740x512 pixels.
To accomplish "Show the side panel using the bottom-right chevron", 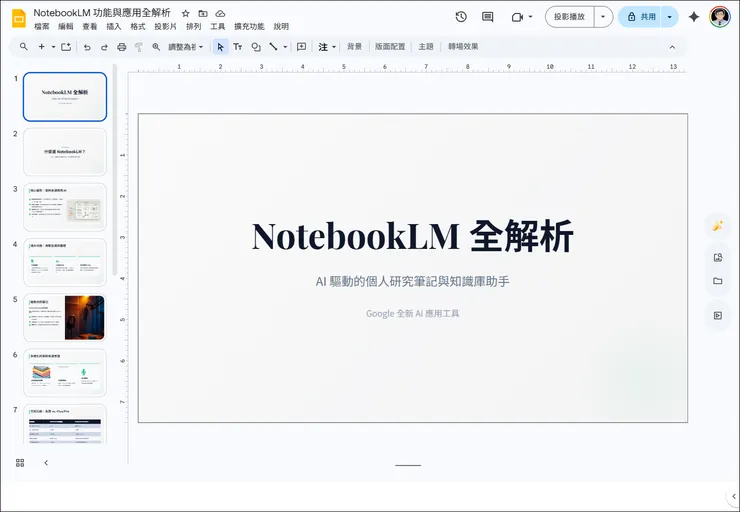I will coord(733,496).
